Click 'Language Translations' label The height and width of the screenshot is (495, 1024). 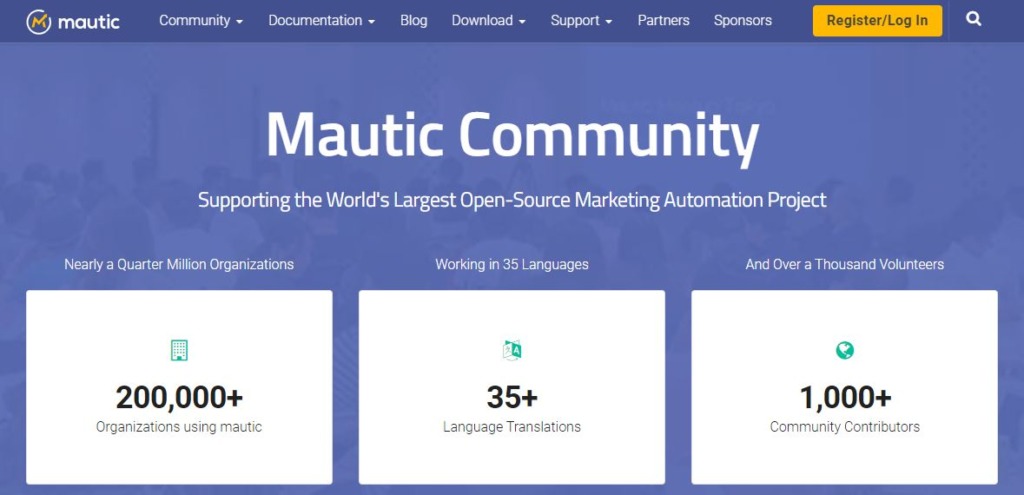pyautogui.click(x=512, y=427)
